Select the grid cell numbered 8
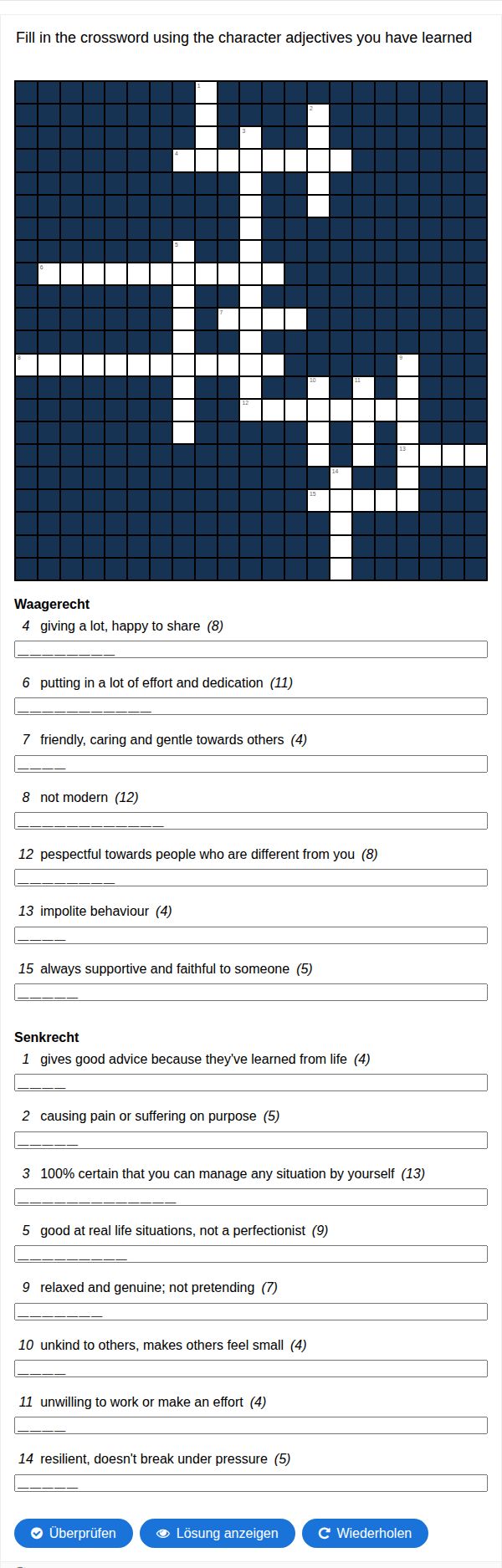502x1568 pixels. (26, 365)
